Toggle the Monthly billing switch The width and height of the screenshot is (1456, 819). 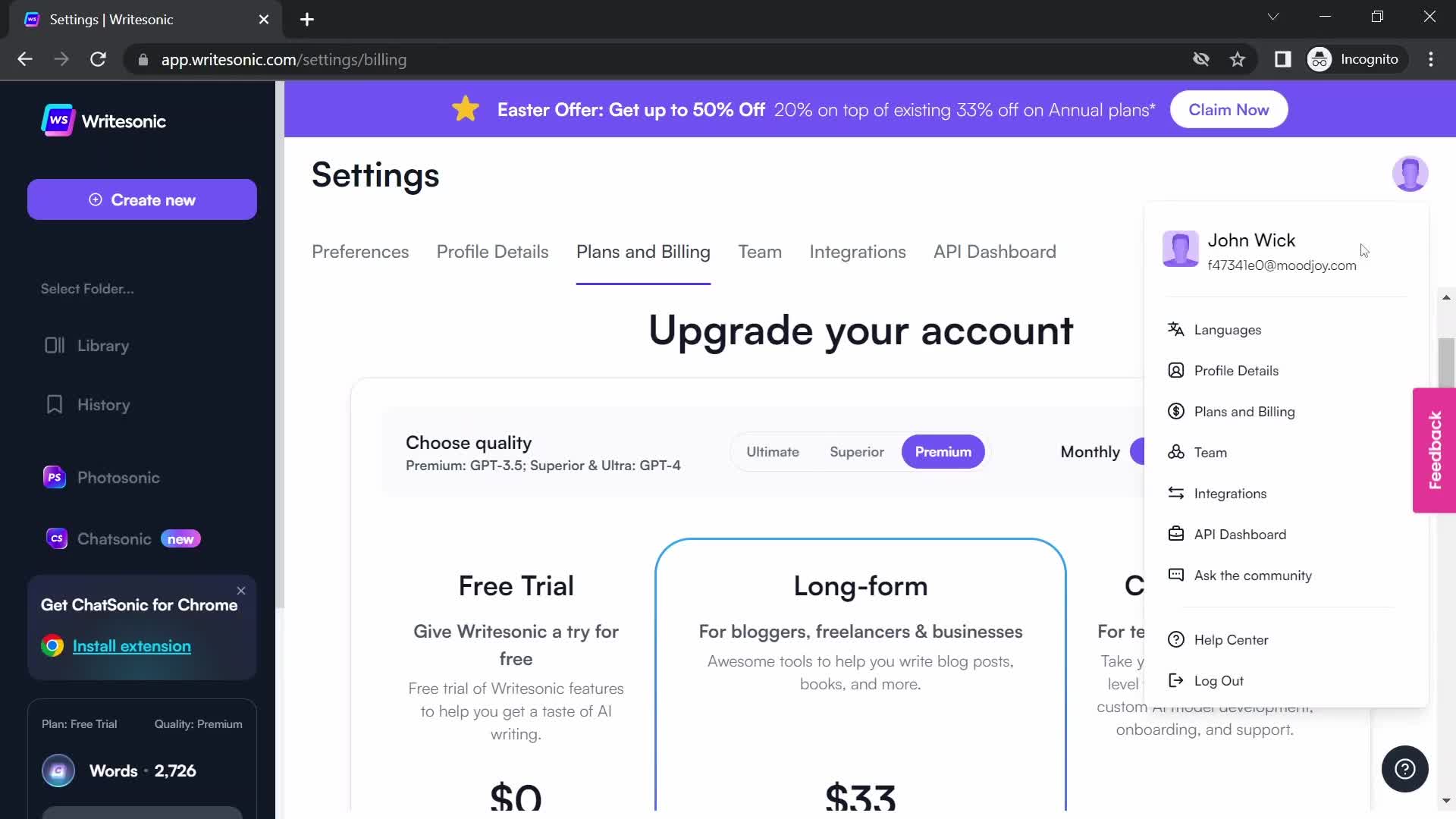click(x=1143, y=452)
